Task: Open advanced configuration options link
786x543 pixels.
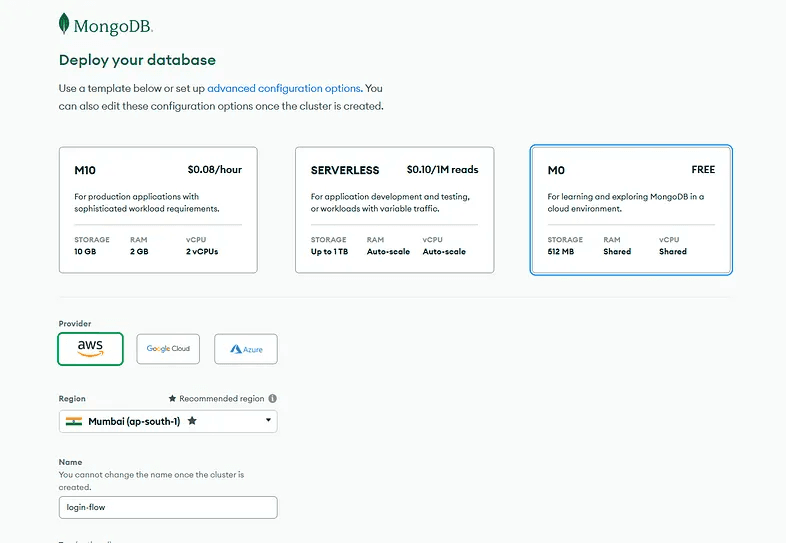Action: [284, 88]
